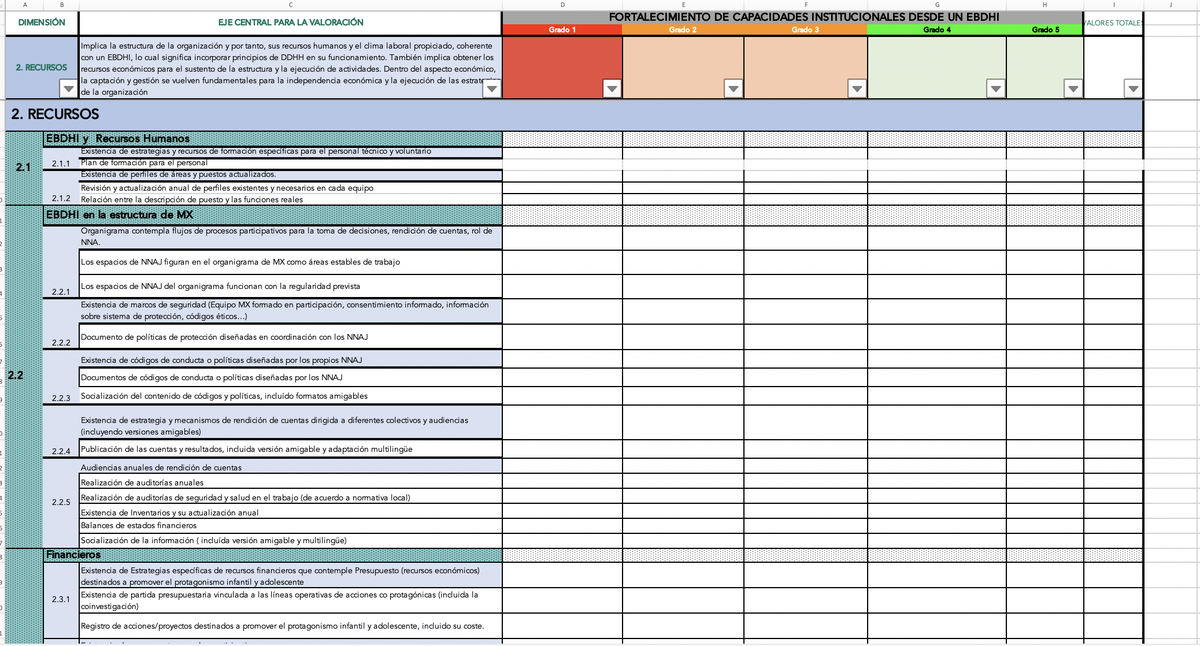The image size is (1200, 646).
Task: Select column J header
Action: coord(1170,5)
